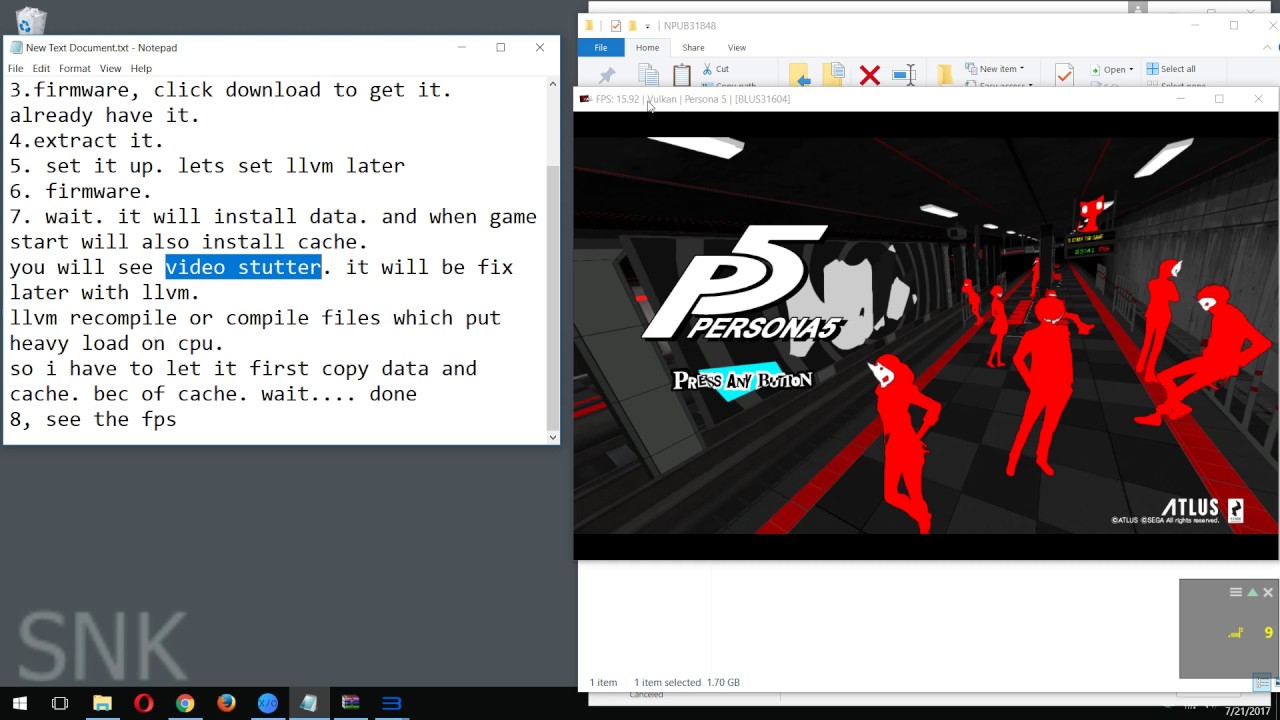The image size is (1280, 720).
Task: Click the highlighted 'video stutter' text
Action: click(243, 267)
